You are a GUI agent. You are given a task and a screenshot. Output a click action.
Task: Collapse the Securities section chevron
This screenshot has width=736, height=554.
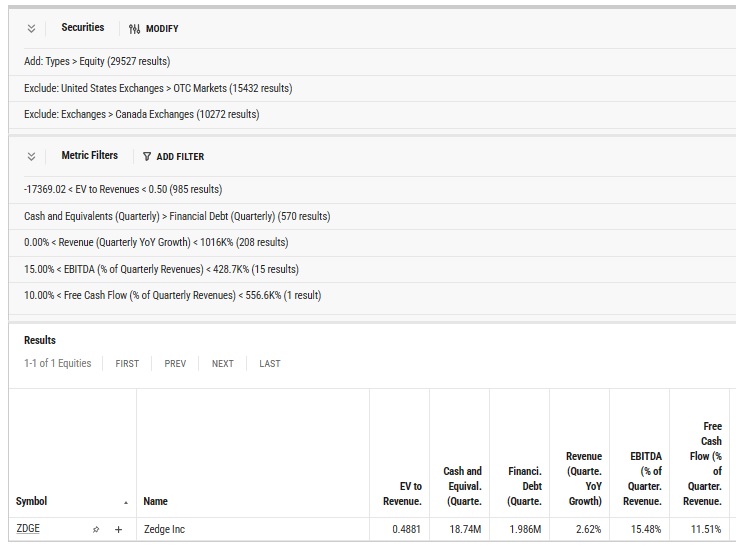click(31, 29)
